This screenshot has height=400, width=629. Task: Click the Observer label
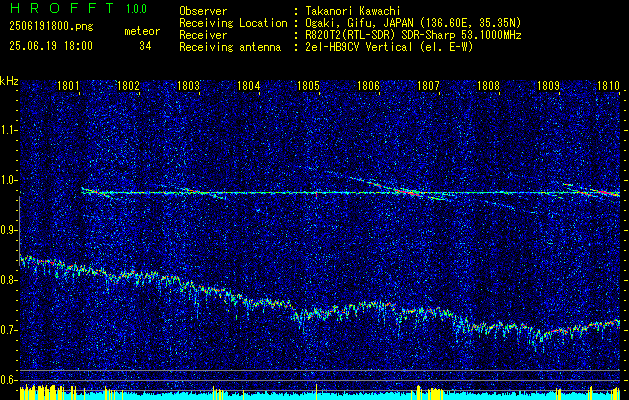pos(203,11)
